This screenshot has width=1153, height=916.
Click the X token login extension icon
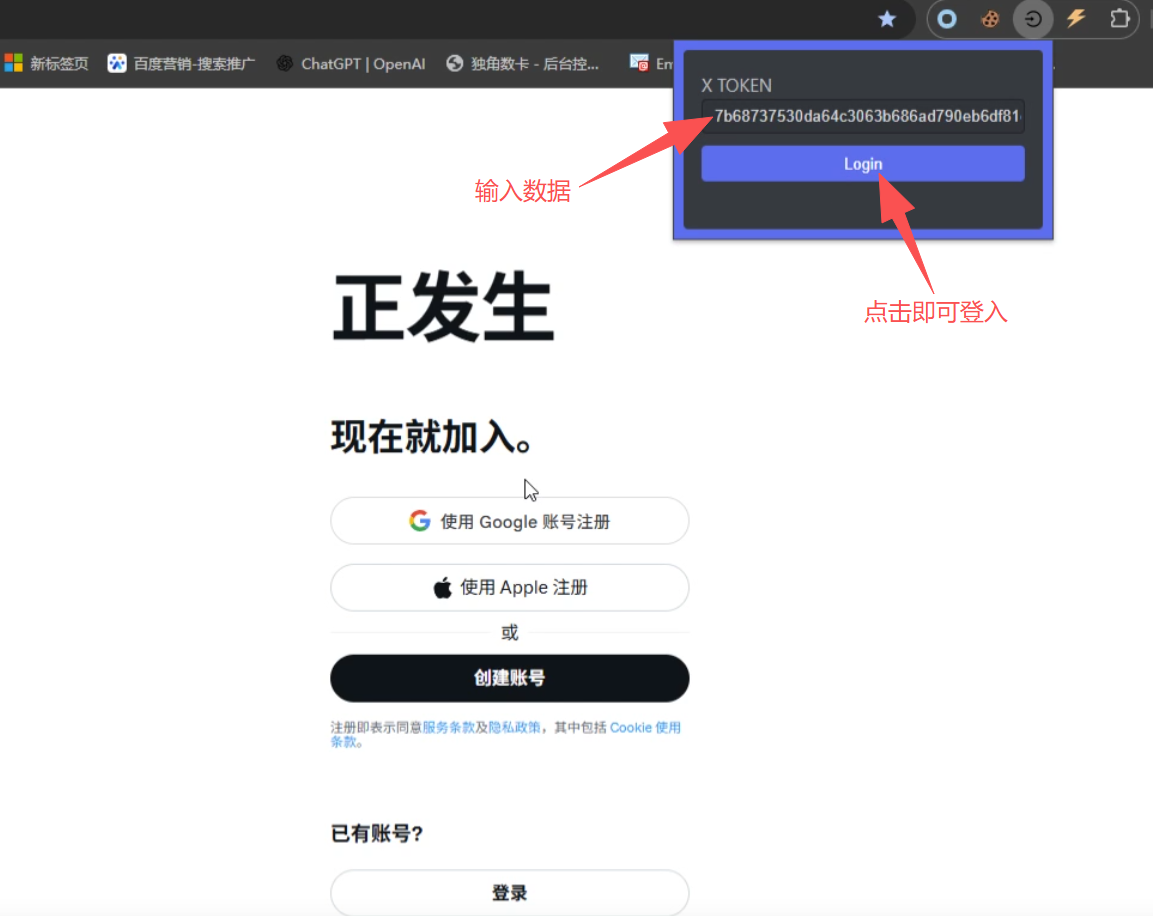coord(1033,19)
